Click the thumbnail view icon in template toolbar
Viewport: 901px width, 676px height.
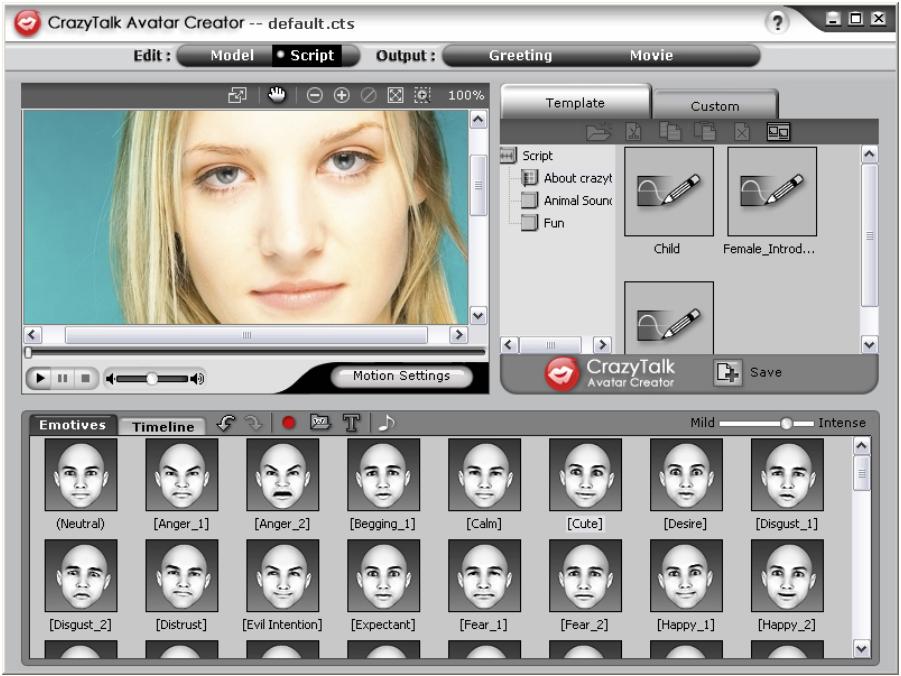coord(779,132)
